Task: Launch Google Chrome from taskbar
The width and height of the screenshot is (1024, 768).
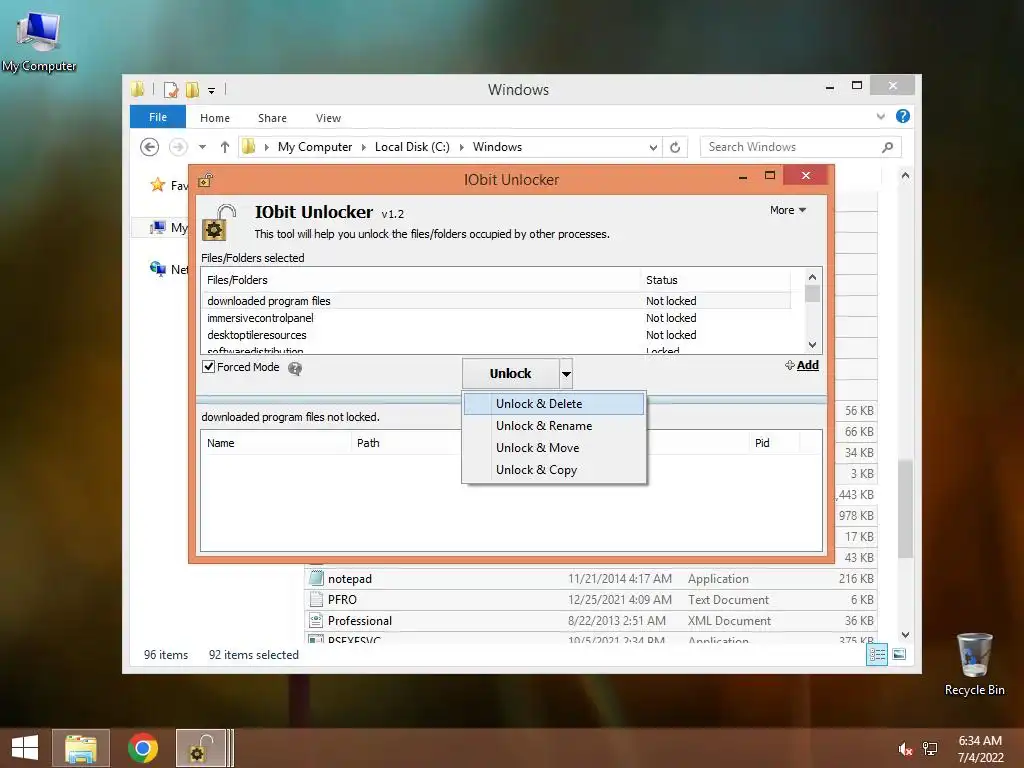Action: 143,748
